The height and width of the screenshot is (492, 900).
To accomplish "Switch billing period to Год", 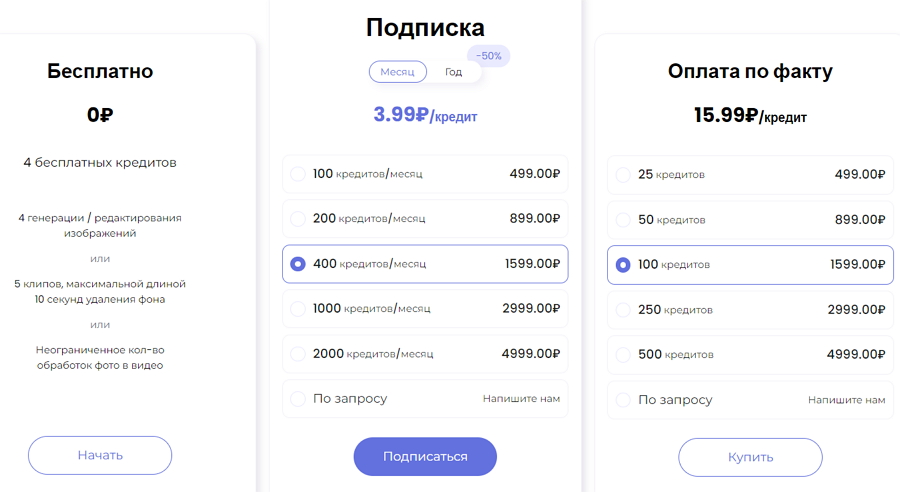I will click(x=453, y=72).
